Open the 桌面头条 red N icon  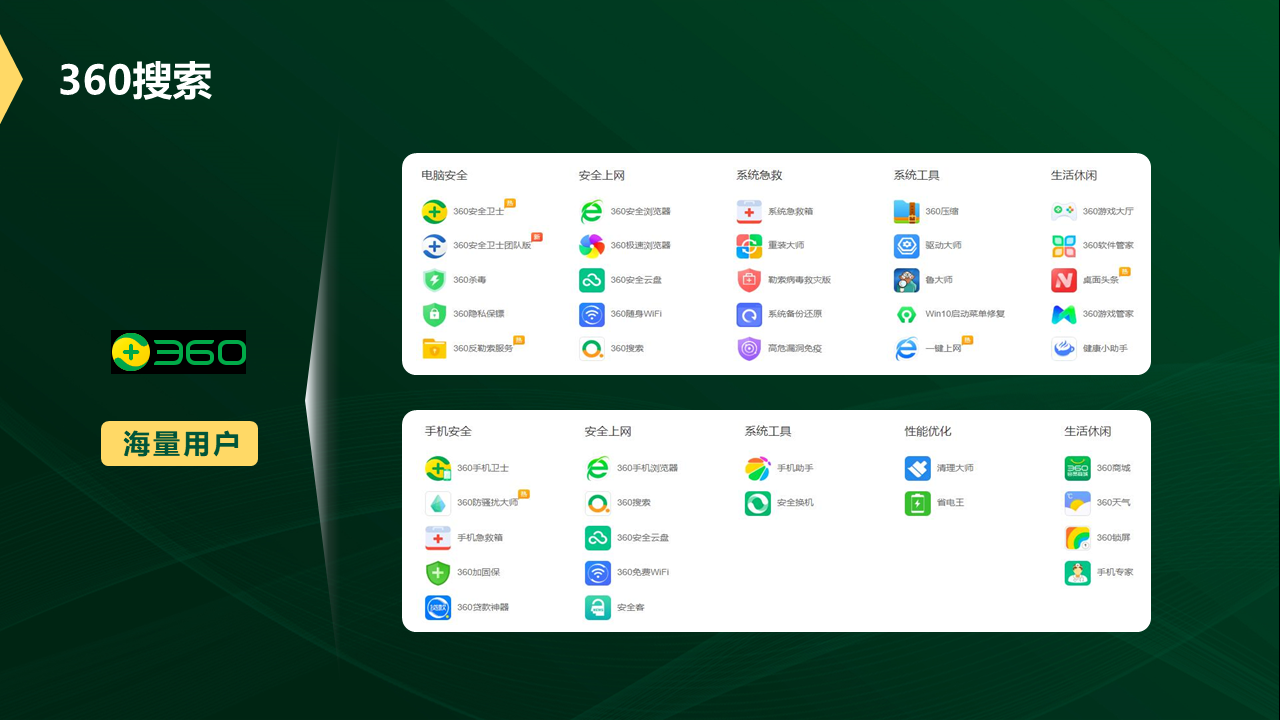(1064, 280)
